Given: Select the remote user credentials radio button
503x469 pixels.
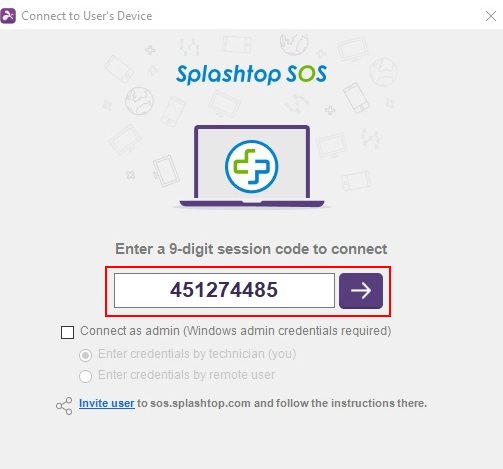Looking at the screenshot, I should [85, 376].
